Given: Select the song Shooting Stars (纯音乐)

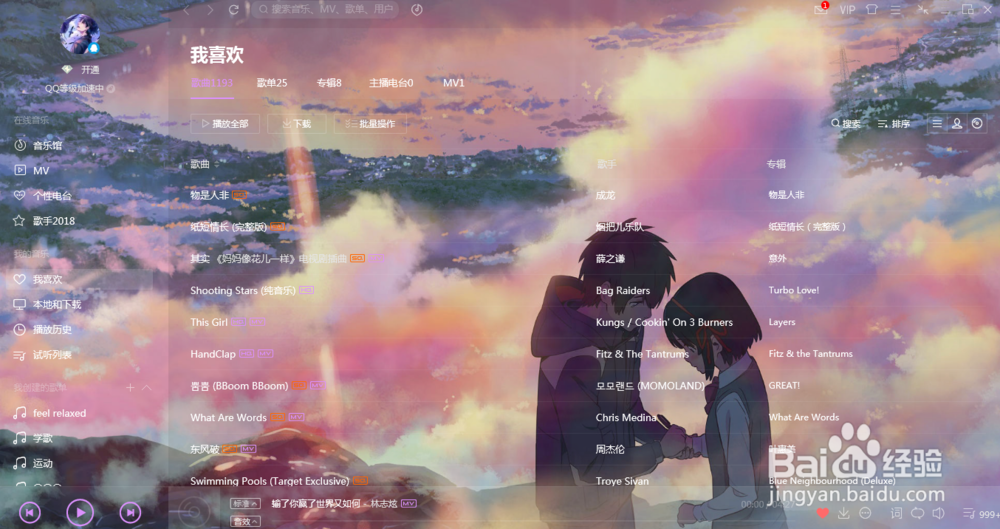Looking at the screenshot, I should (243, 290).
